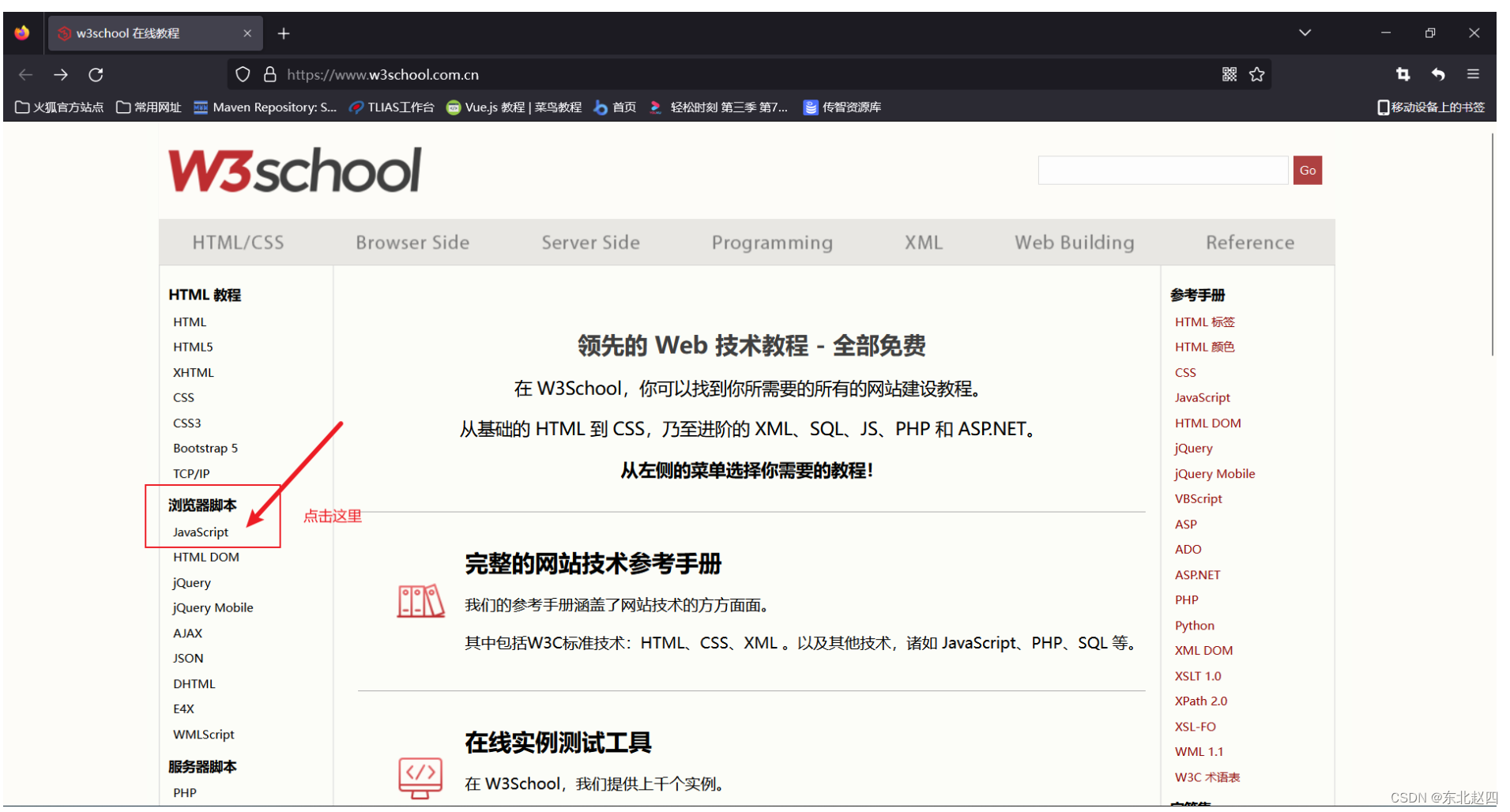Open the TLIAS工作台 bookmark
This screenshot has width=1510, height=812.
click(x=391, y=107)
